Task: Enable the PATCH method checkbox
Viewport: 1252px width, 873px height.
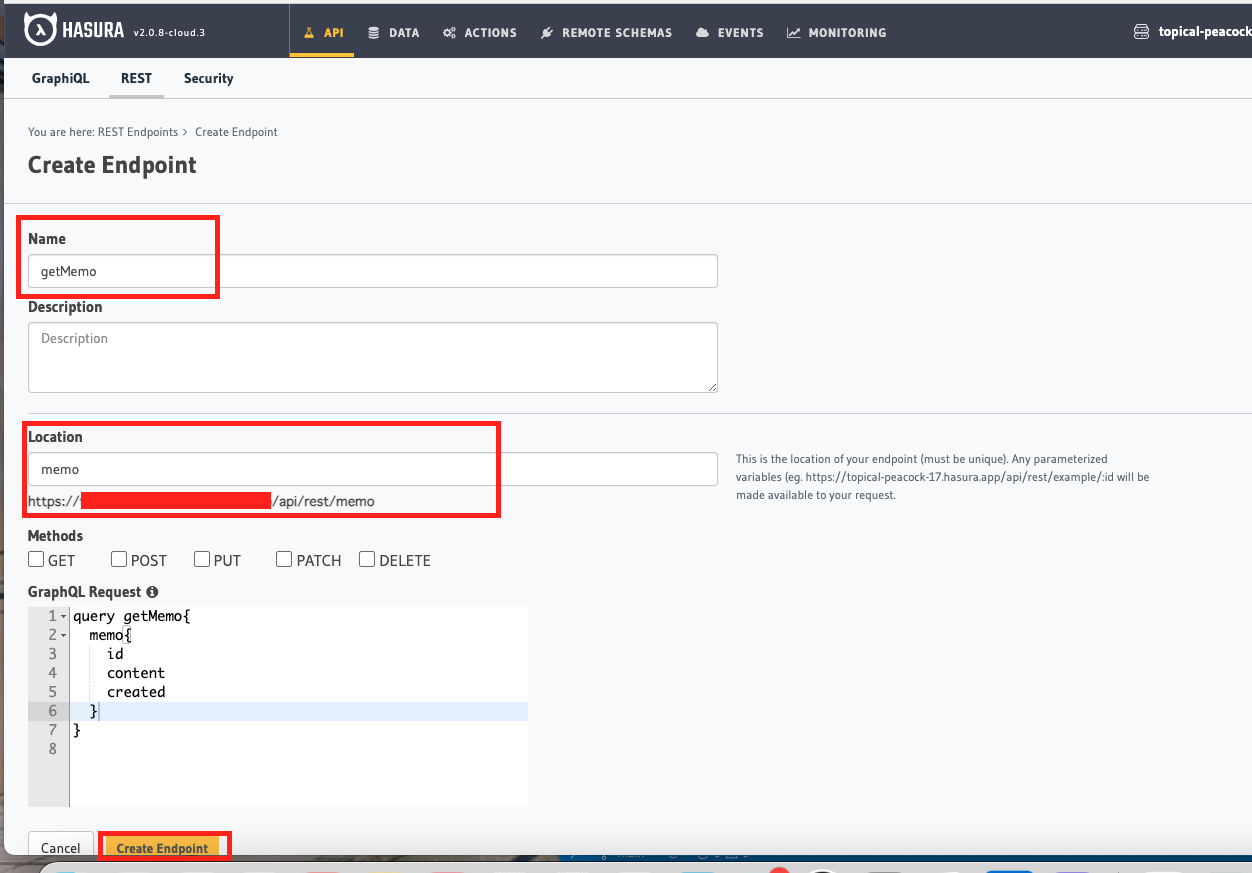Action: click(x=284, y=559)
